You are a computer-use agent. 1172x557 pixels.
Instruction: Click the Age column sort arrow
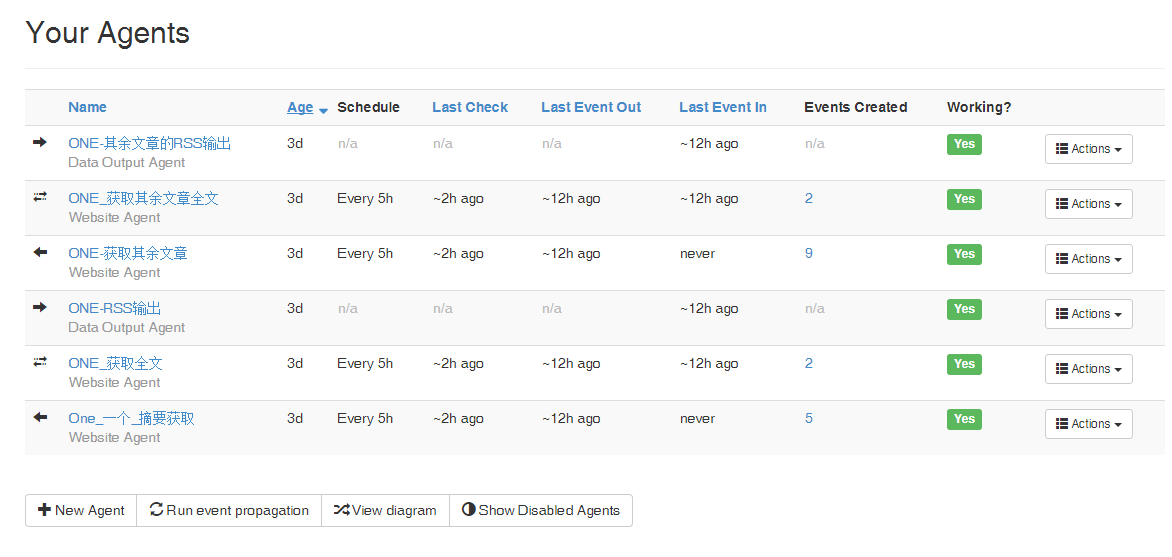(323, 109)
